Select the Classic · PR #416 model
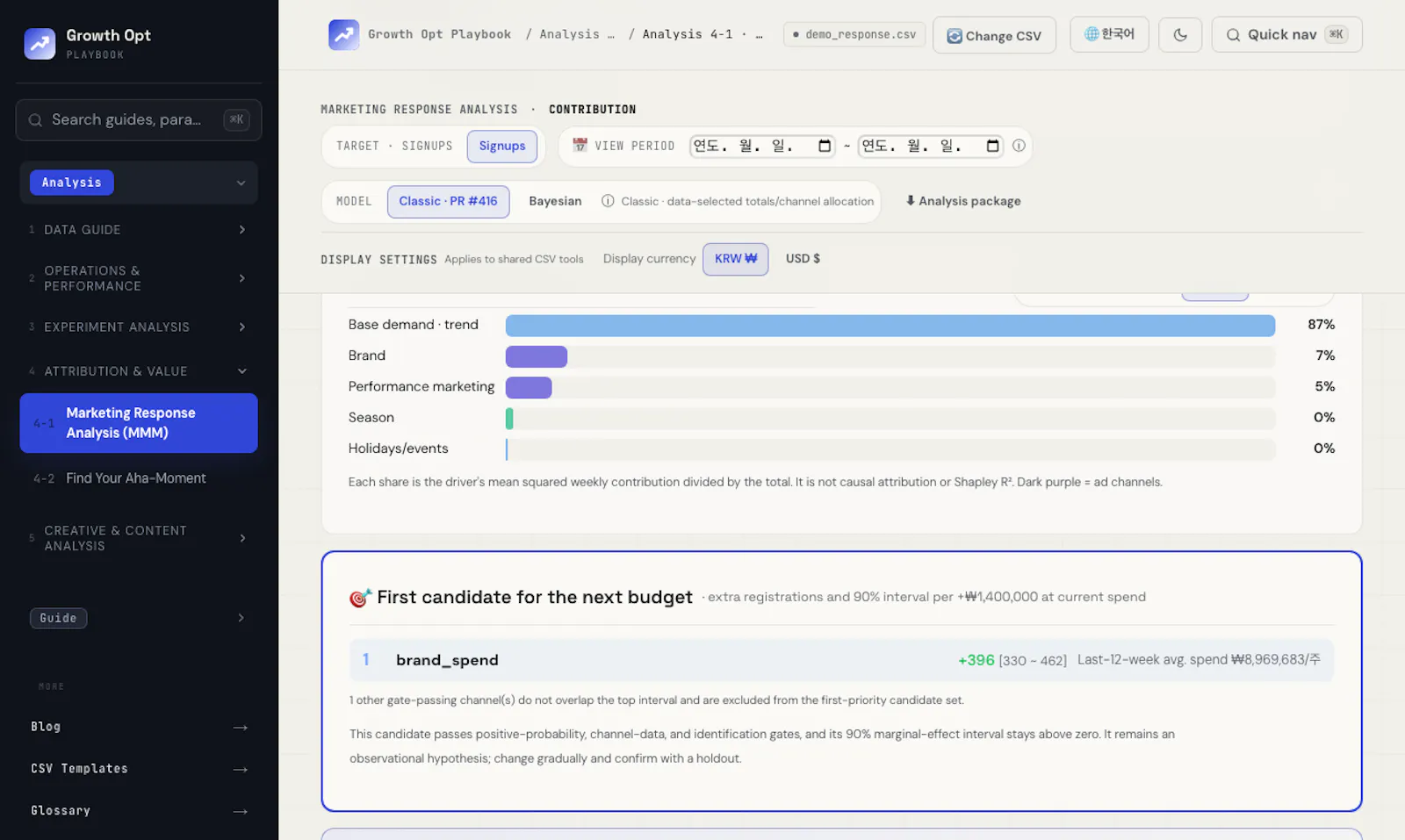Viewport: 1405px width, 840px height. point(448,201)
